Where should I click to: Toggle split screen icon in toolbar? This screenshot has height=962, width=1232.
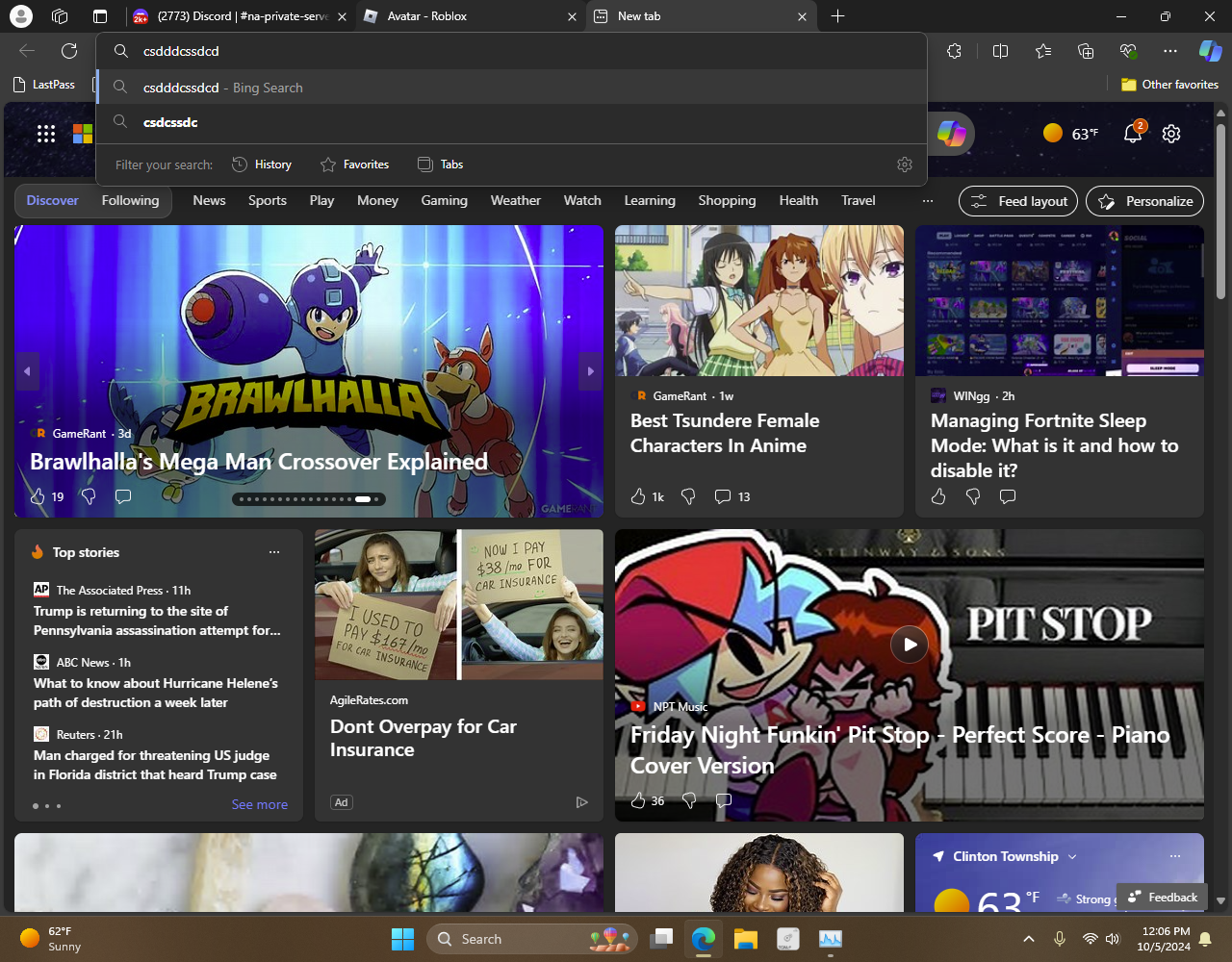tap(1000, 51)
